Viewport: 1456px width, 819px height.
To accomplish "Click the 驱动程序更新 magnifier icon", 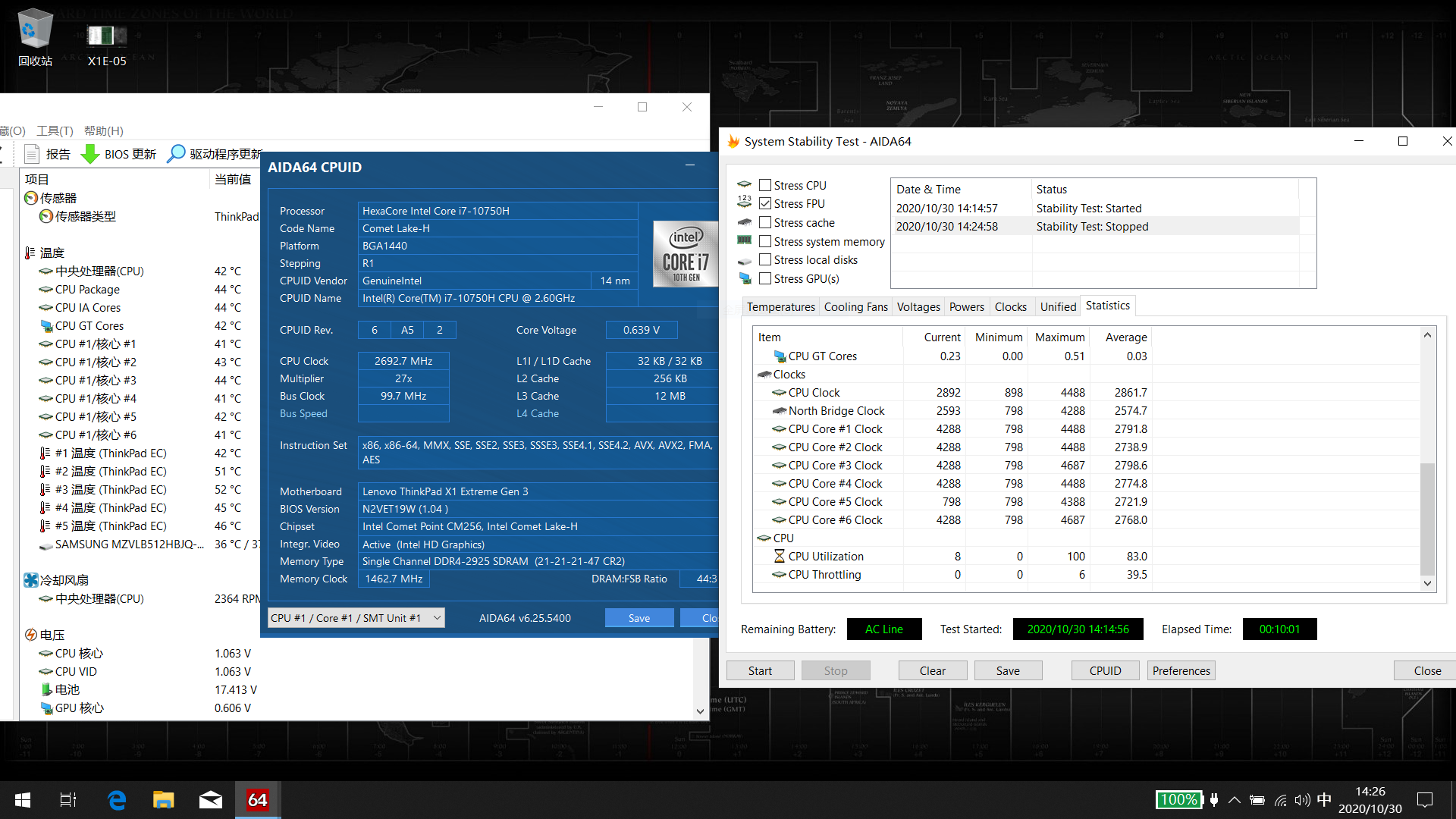I will [x=175, y=154].
